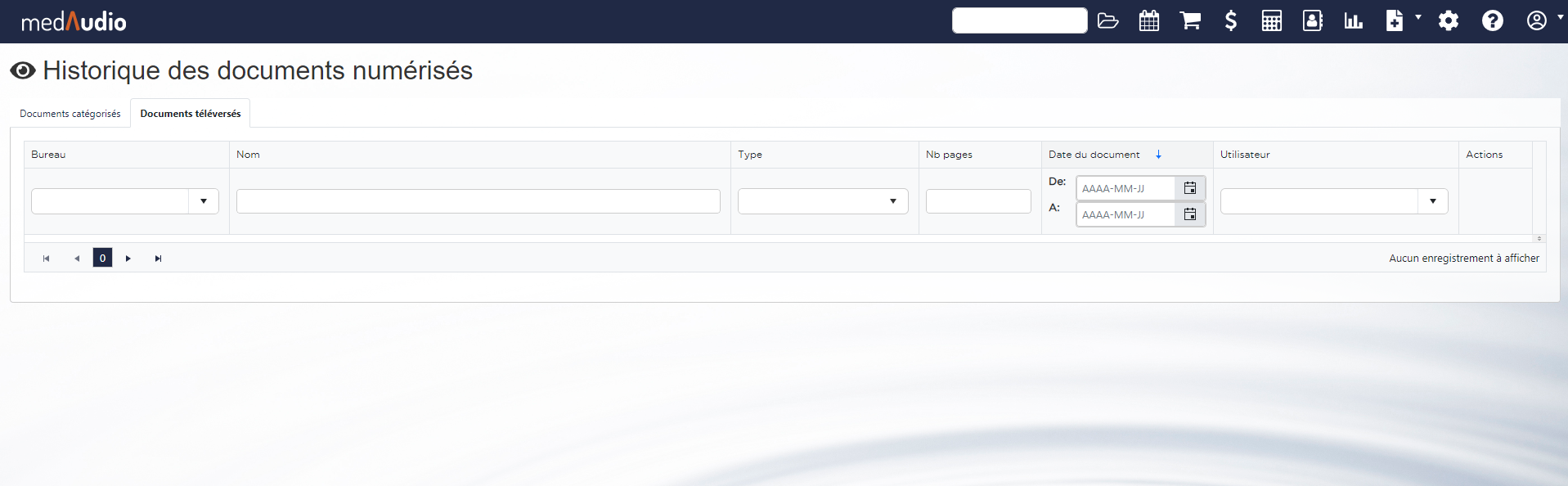Image resolution: width=1568 pixels, height=486 pixels.
Task: Expand the Utilisateur filter dropdown
Action: pyautogui.click(x=1432, y=201)
